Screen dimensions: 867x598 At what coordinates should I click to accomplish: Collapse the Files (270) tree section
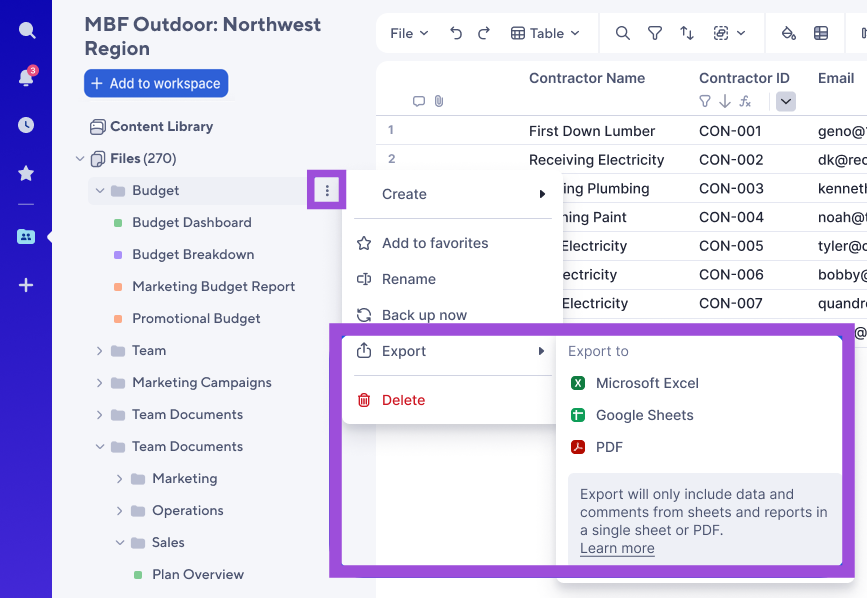[80, 158]
